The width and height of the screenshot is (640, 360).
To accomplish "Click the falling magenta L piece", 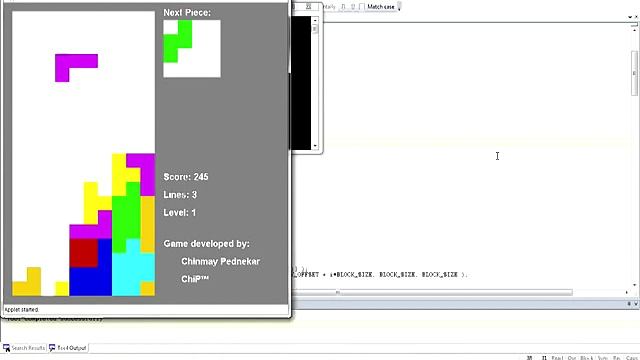I will [76, 68].
